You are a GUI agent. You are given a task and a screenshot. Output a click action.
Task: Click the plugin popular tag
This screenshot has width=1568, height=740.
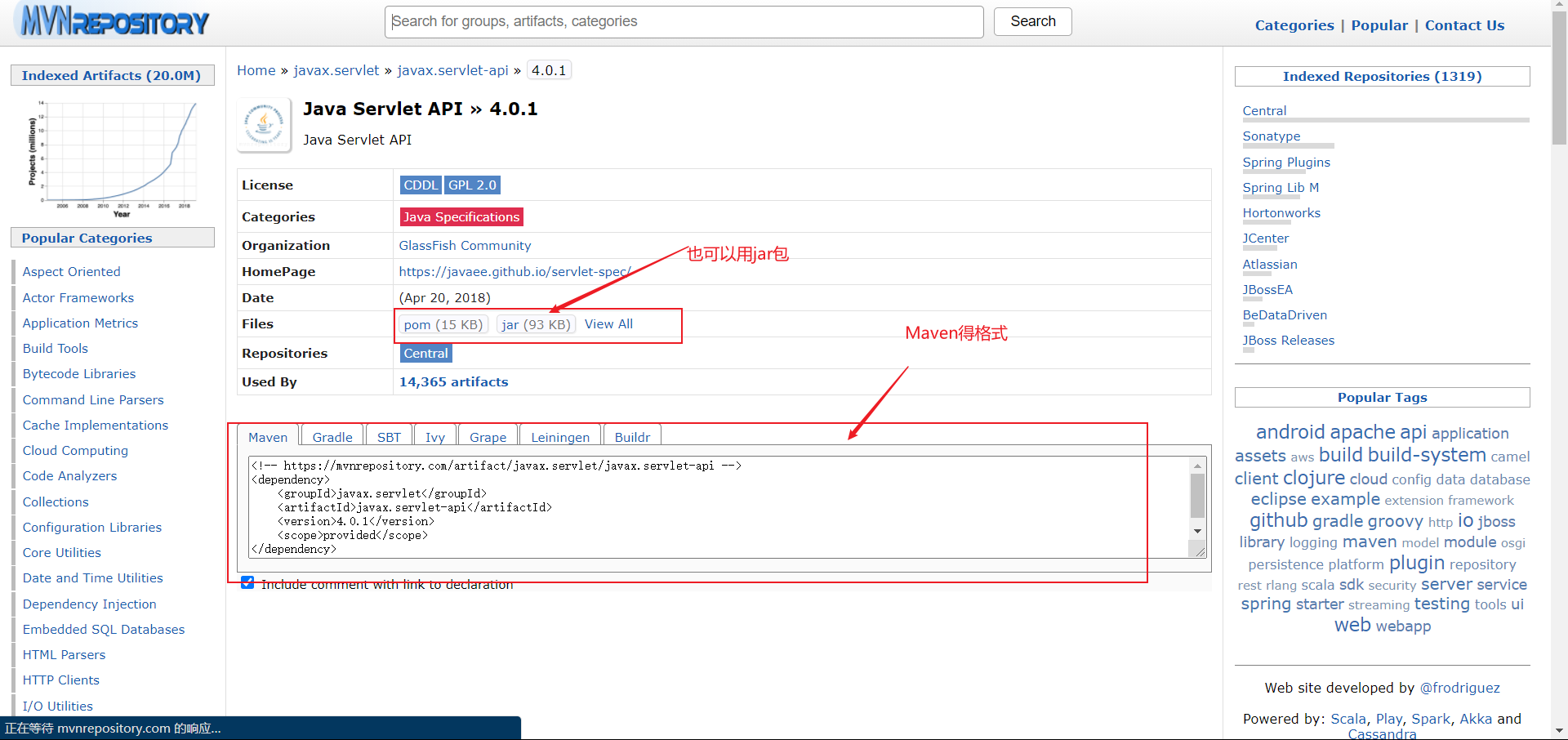coord(1417,563)
